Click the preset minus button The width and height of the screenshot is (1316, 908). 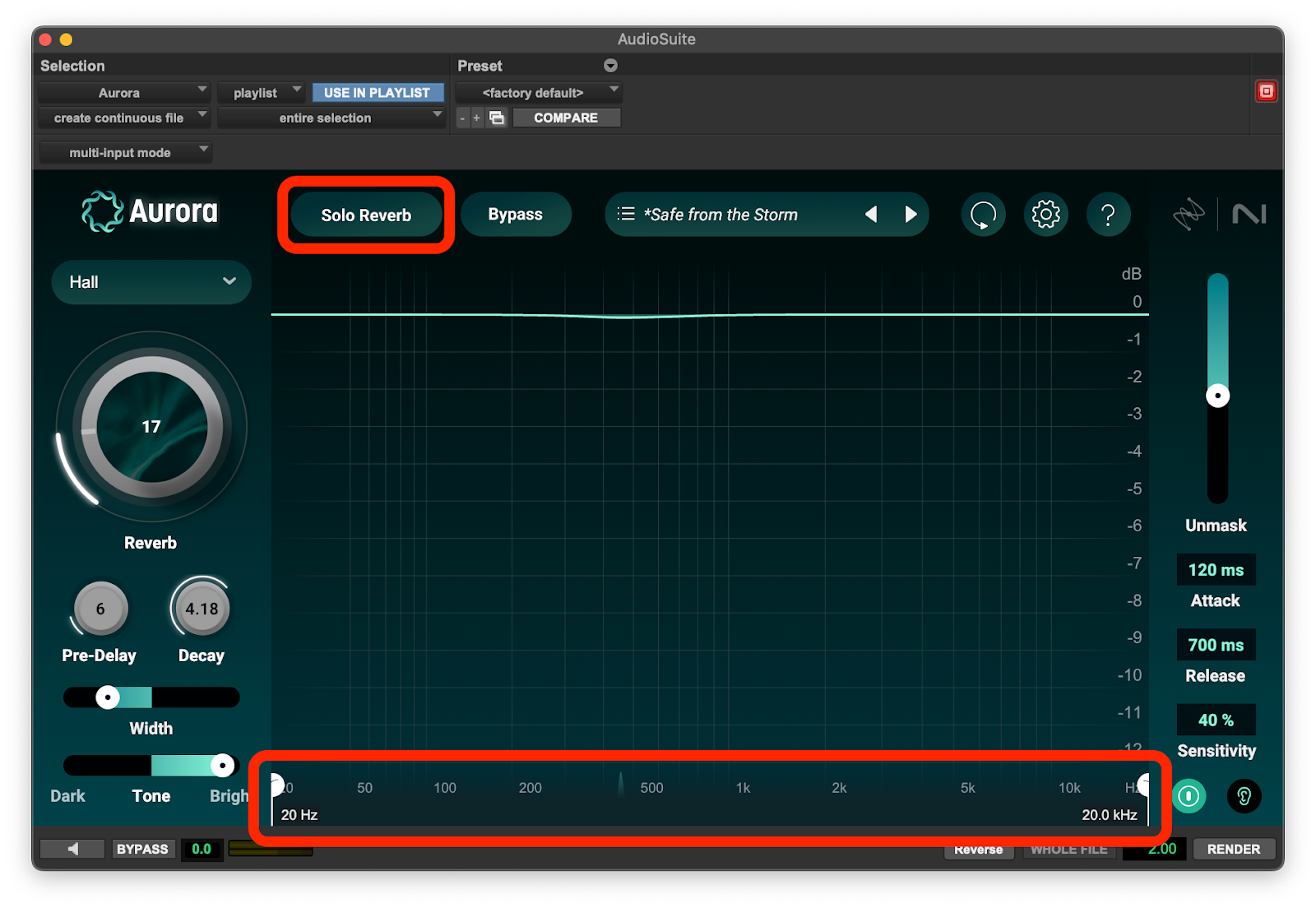point(463,118)
